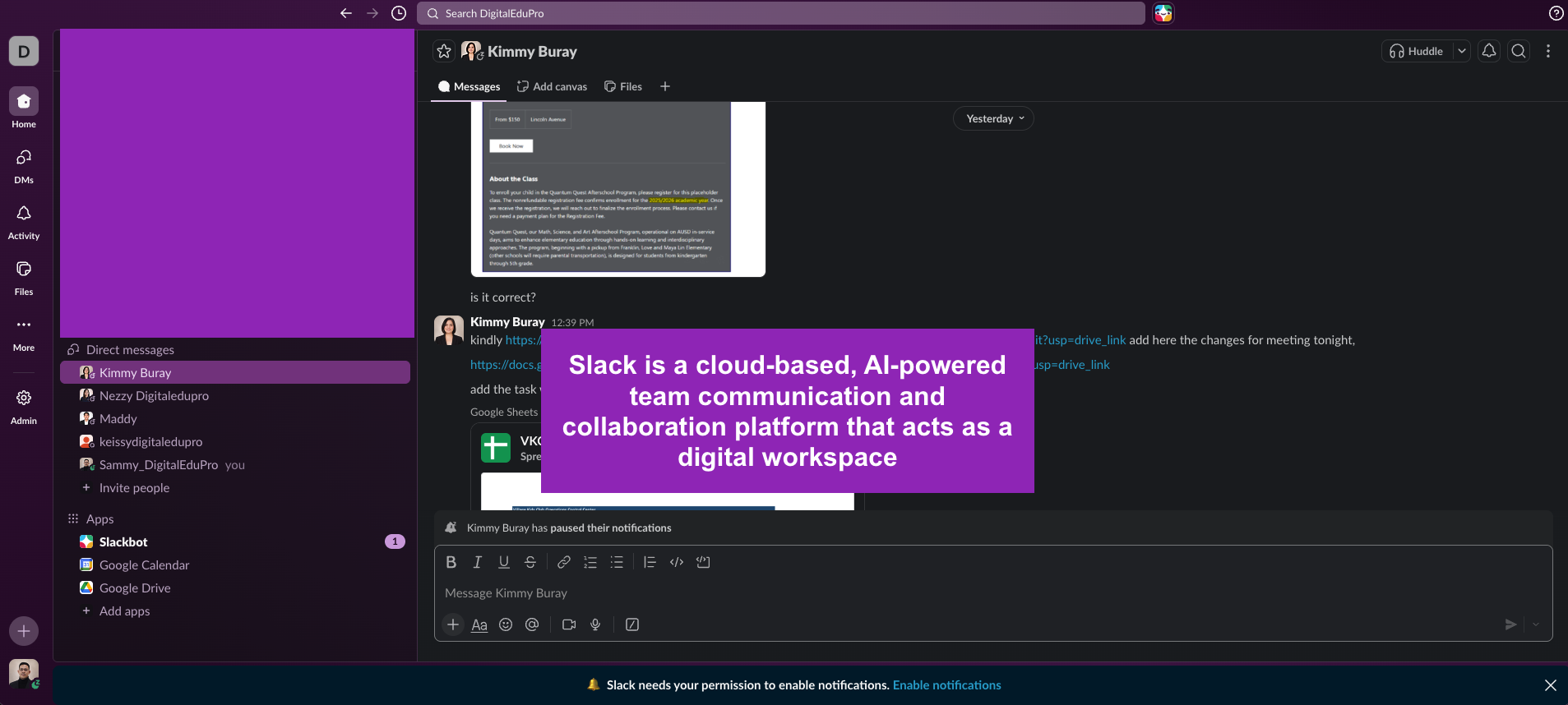The image size is (1568, 705).
Task: Open the Direct messages section header
Action: click(130, 349)
